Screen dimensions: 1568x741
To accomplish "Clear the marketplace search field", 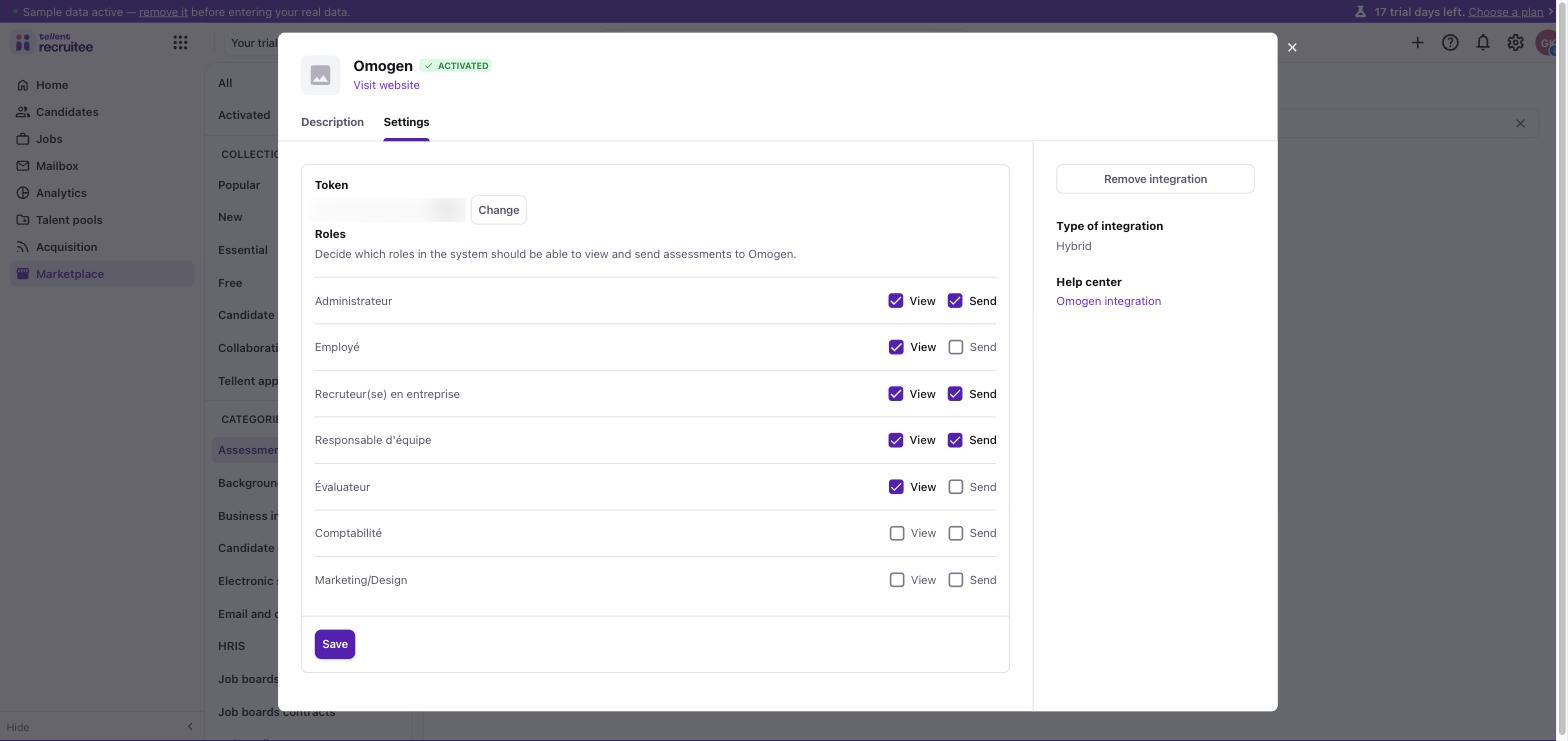I will (x=1520, y=123).
